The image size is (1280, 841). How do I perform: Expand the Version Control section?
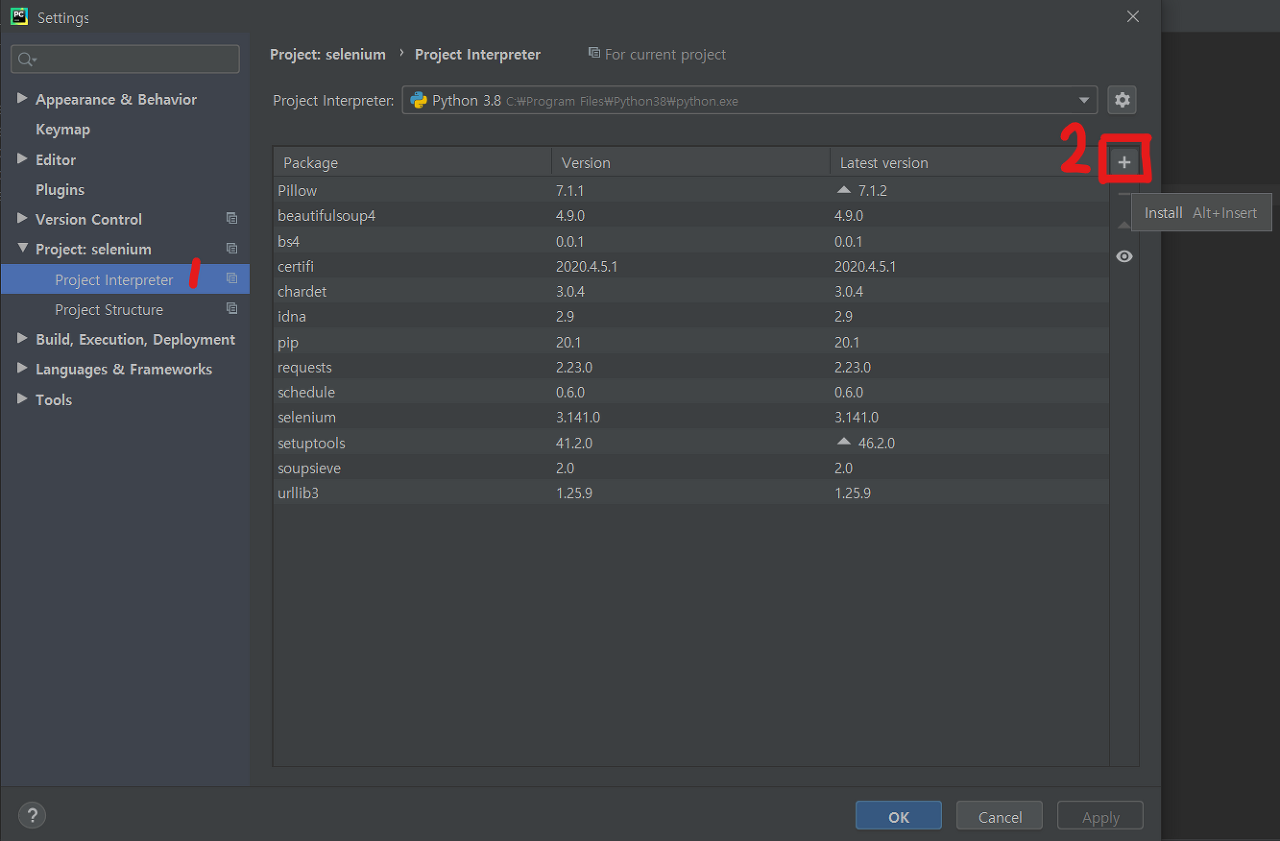[x=22, y=219]
